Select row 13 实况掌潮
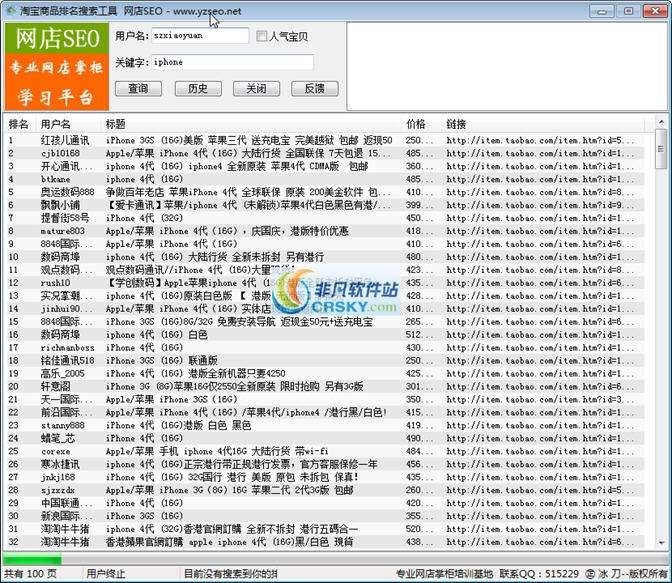 point(324,296)
